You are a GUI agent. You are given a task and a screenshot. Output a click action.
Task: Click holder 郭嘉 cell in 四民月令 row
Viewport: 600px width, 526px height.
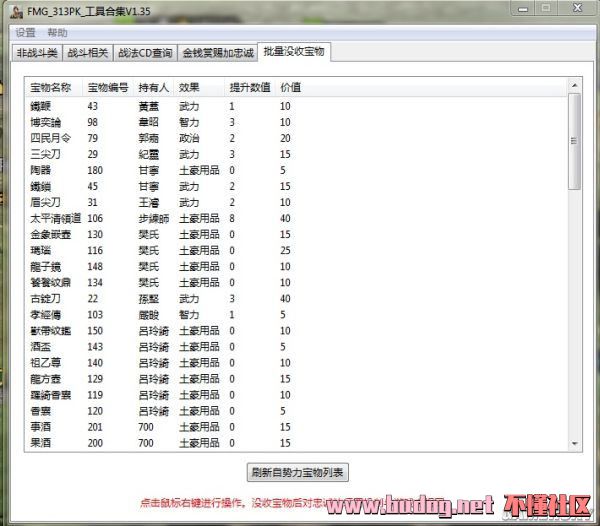point(148,138)
